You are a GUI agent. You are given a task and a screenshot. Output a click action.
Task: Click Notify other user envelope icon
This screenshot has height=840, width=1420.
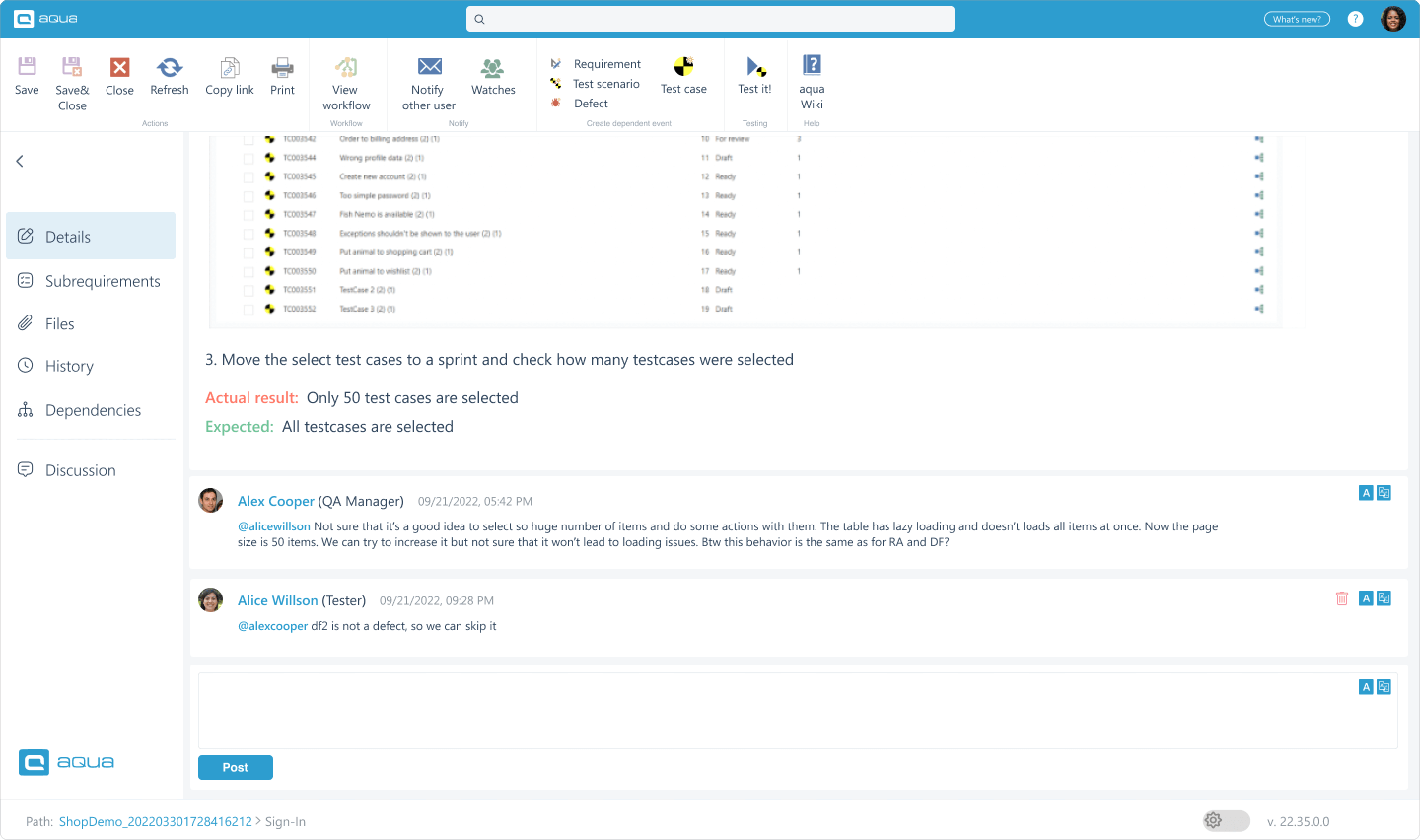pos(429,67)
